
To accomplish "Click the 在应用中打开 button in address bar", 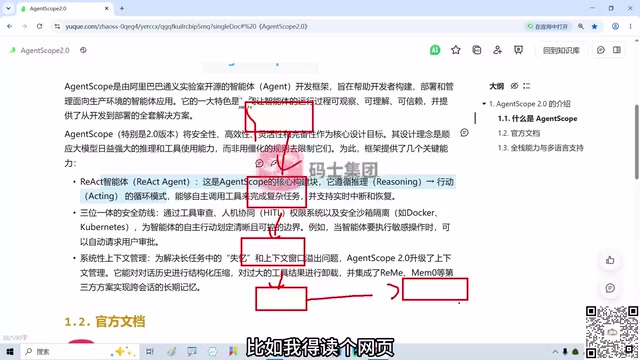I will (x=547, y=27).
